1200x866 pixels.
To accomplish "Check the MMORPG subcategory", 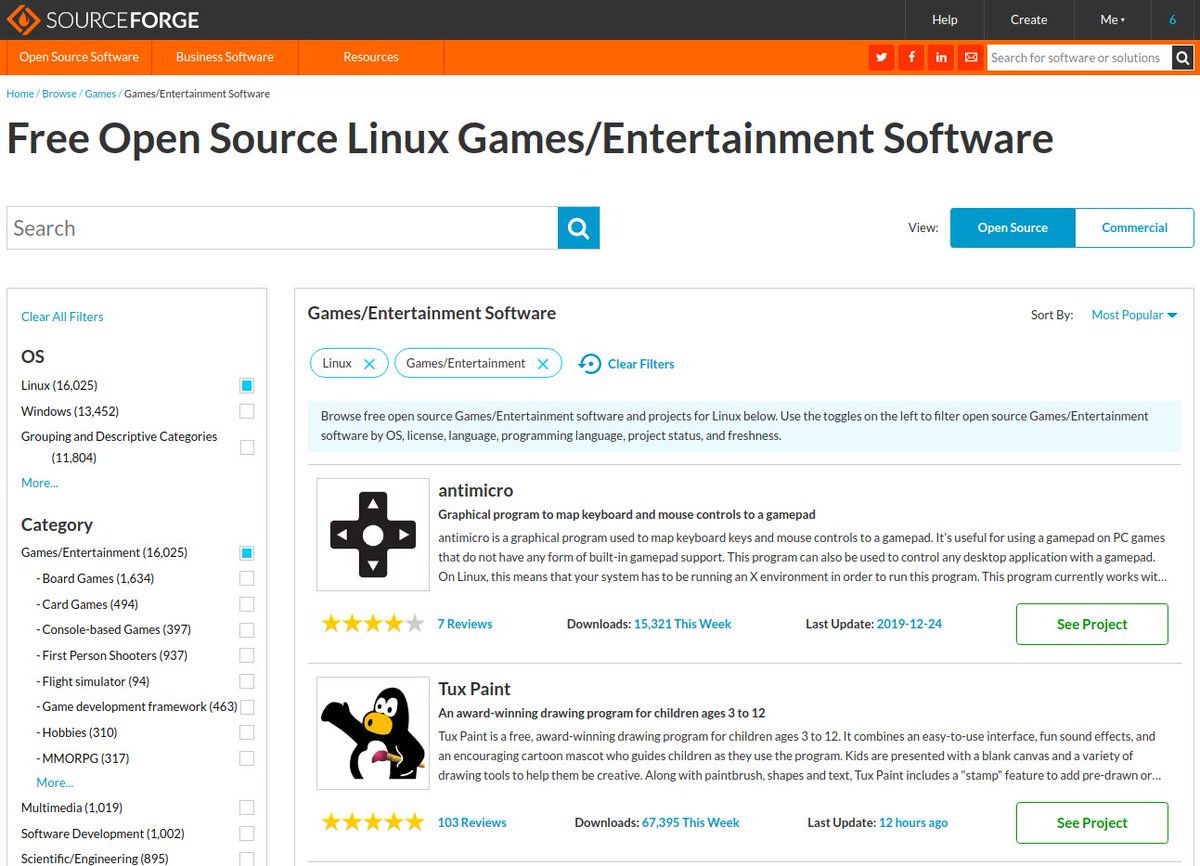I will click(247, 758).
